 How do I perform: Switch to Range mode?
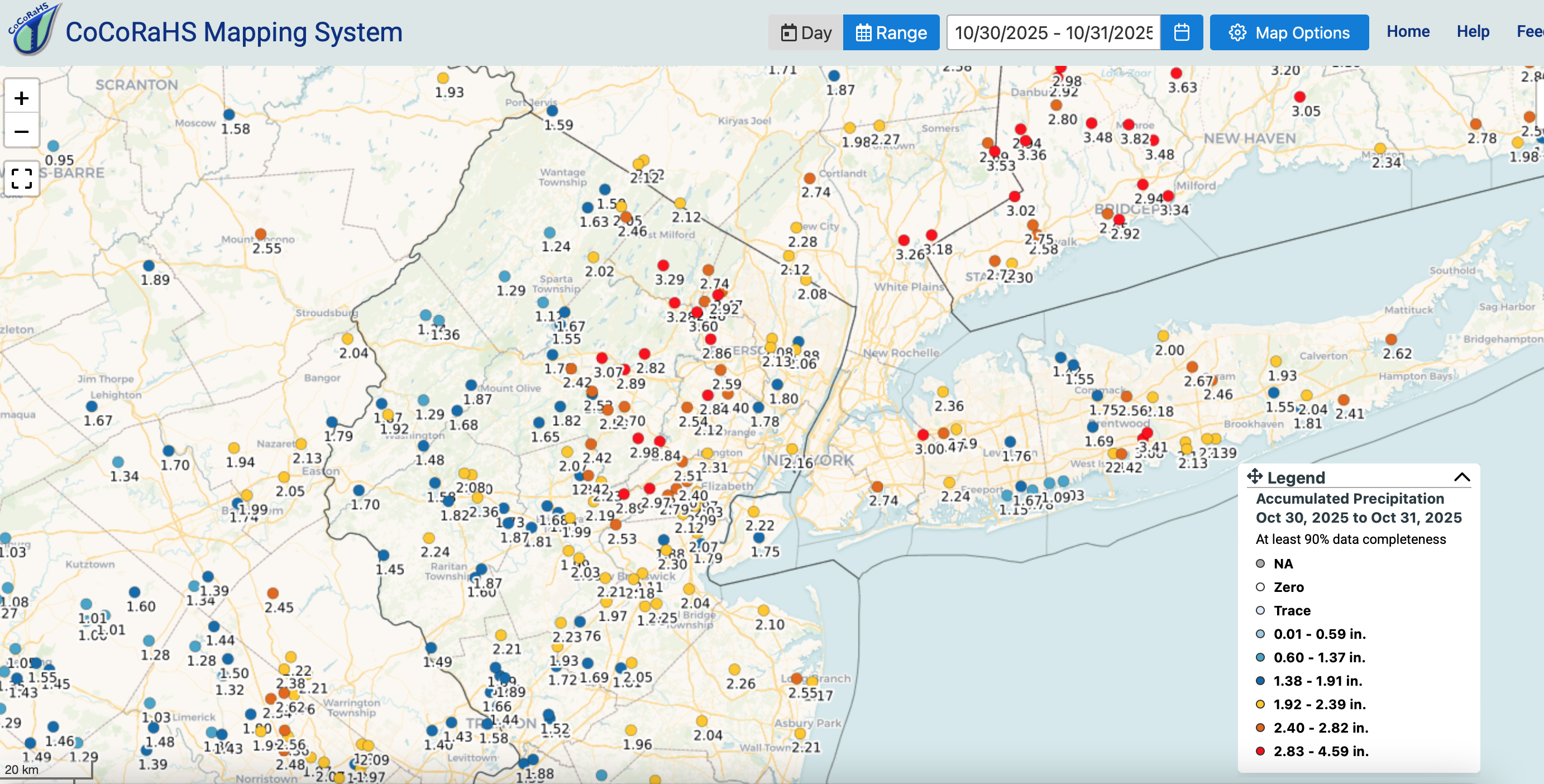891,32
